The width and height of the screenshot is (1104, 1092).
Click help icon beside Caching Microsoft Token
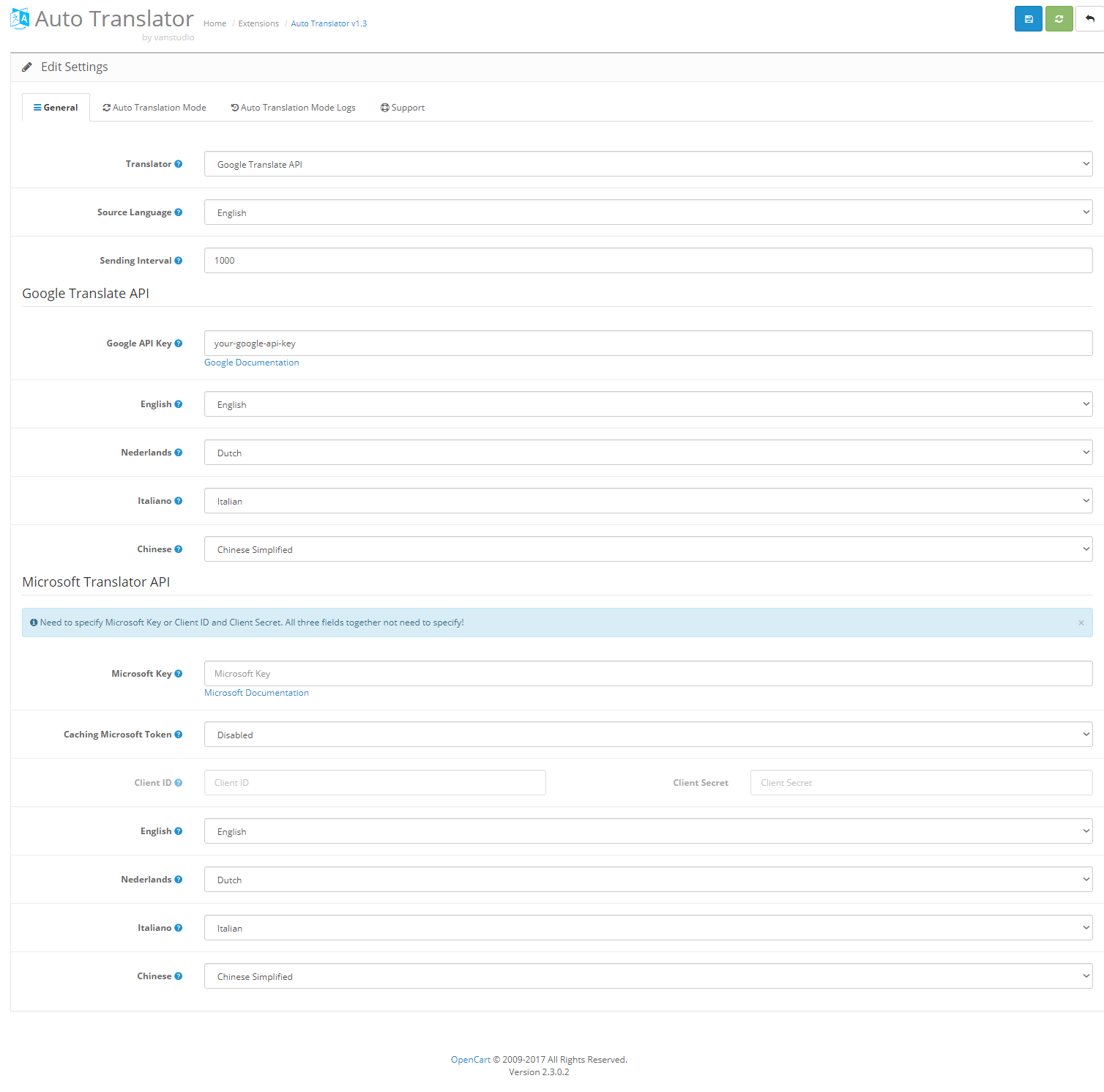point(179,735)
